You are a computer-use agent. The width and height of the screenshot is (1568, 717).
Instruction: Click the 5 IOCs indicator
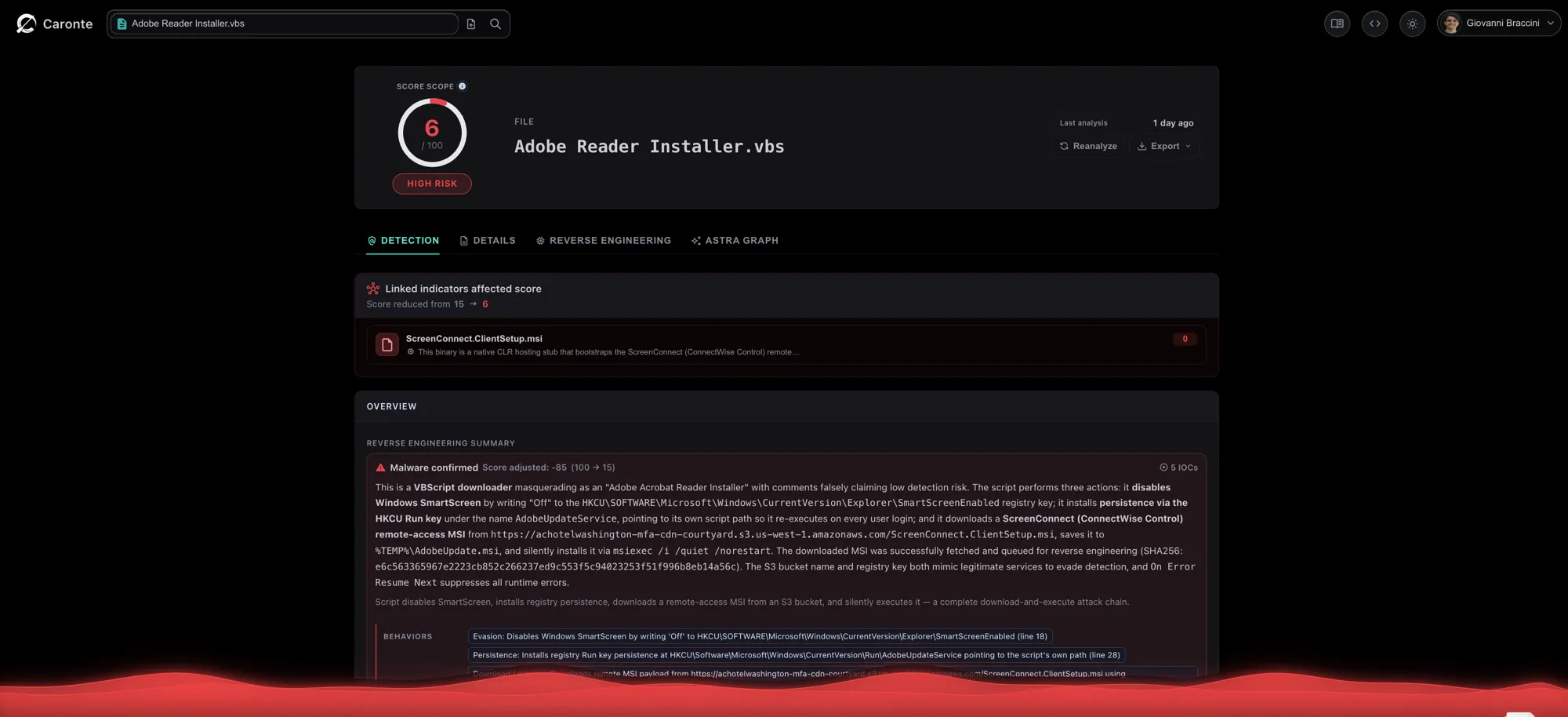[1178, 468]
